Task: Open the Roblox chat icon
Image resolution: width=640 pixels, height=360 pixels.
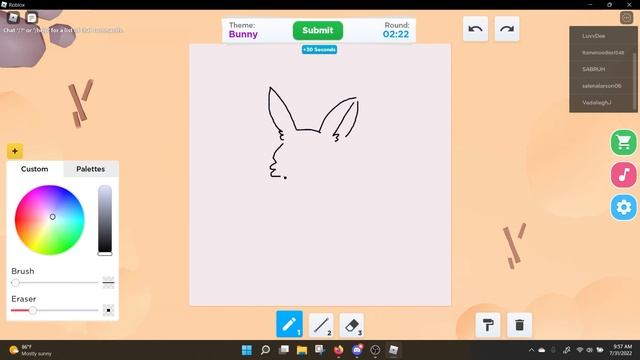Action: point(31,18)
